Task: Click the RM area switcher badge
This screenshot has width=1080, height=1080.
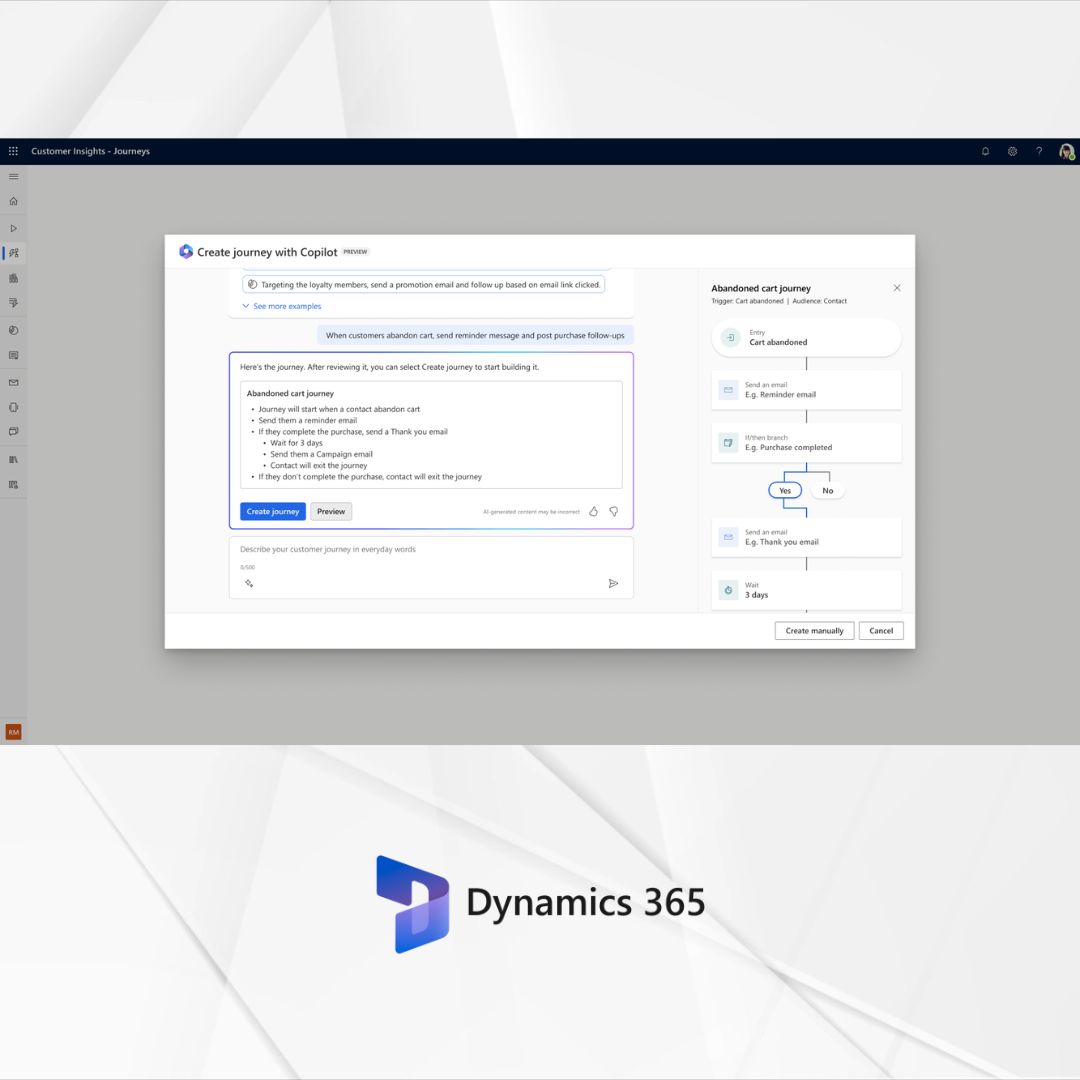Action: tap(13, 731)
